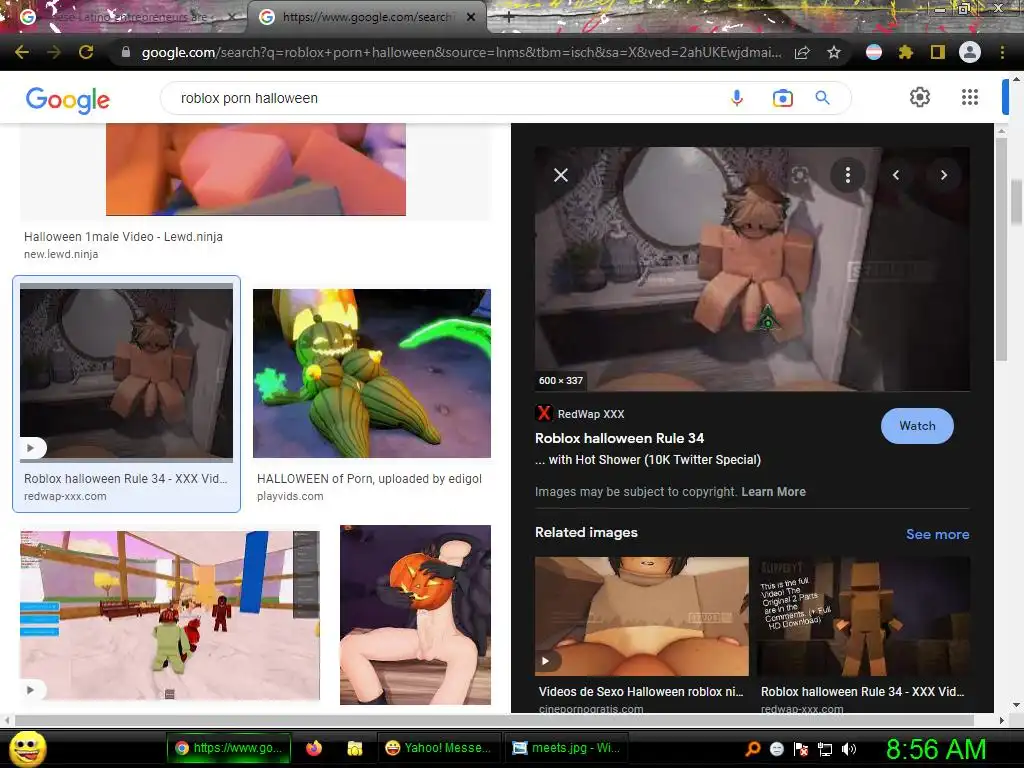This screenshot has width=1024, height=768.
Task: Open the preview panel's three-dot options
Action: [848, 174]
